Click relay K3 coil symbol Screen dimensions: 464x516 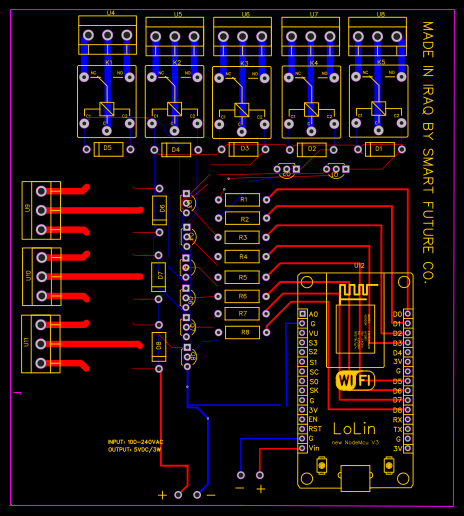[242, 110]
